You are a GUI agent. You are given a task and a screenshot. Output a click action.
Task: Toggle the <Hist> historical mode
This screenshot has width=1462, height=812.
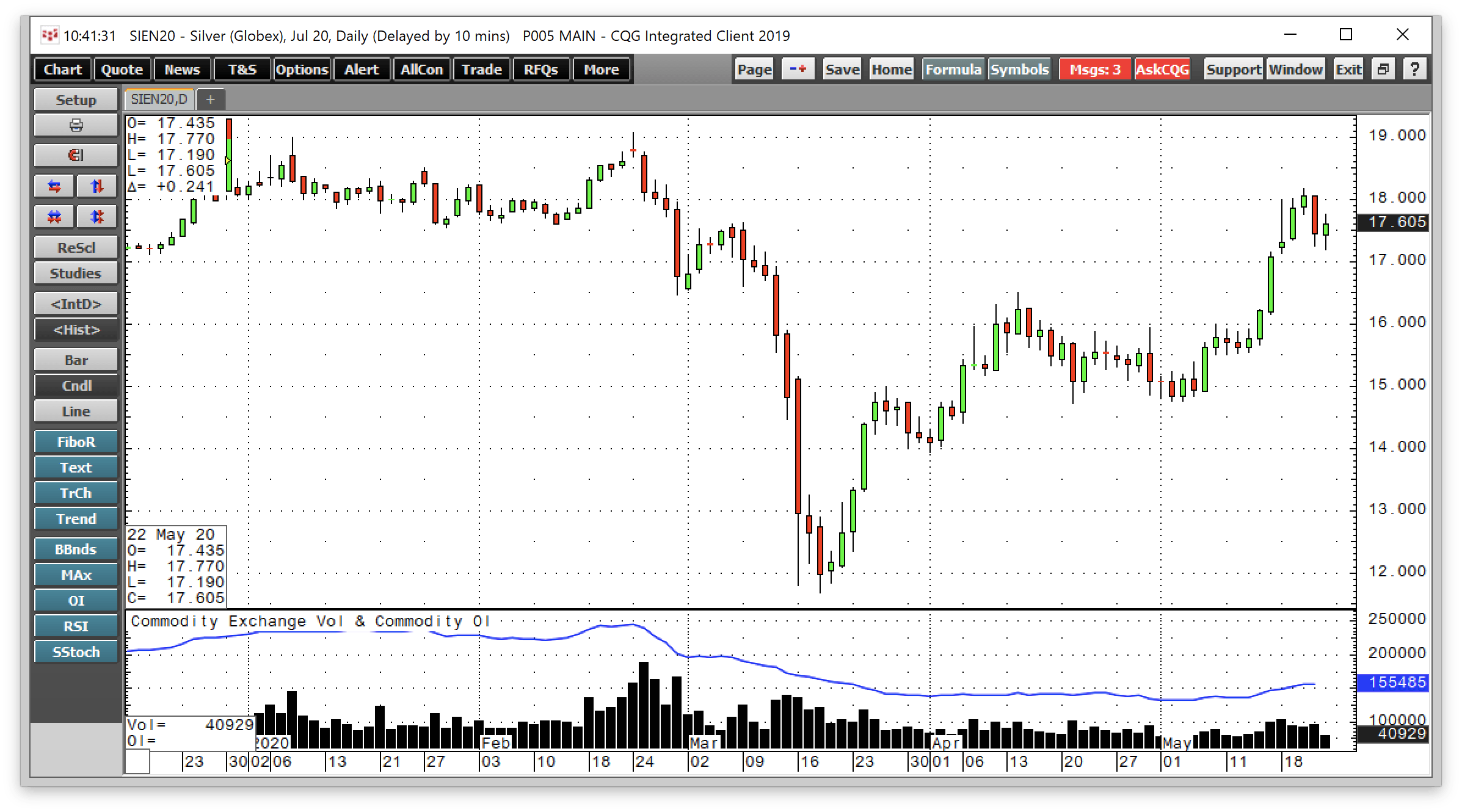click(76, 330)
